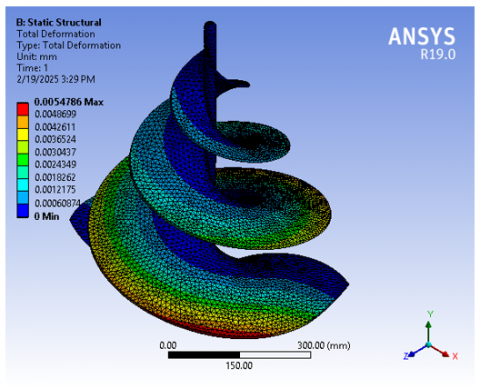Click the 0.0054786 Max legend label

coord(69,102)
